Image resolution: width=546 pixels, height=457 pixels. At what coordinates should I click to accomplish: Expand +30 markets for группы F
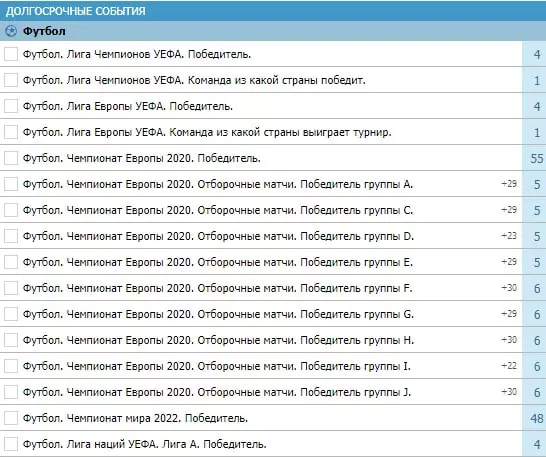point(509,288)
